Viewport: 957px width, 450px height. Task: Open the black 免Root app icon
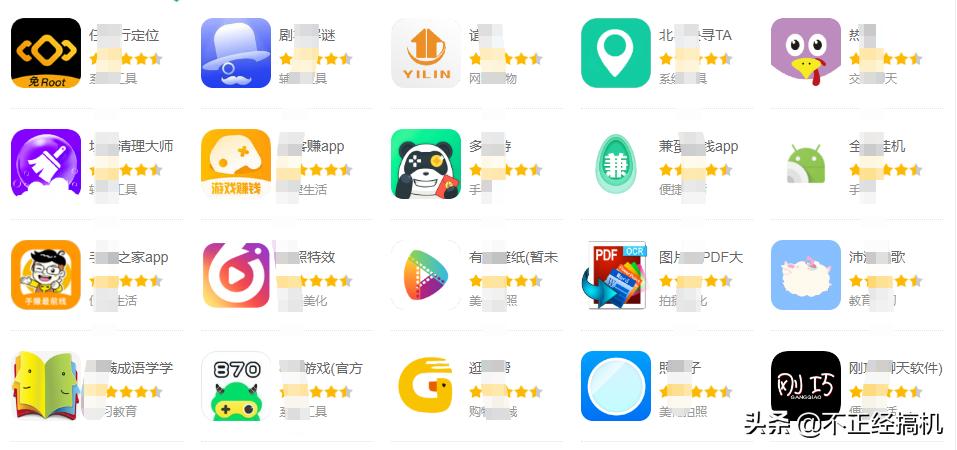click(x=46, y=53)
